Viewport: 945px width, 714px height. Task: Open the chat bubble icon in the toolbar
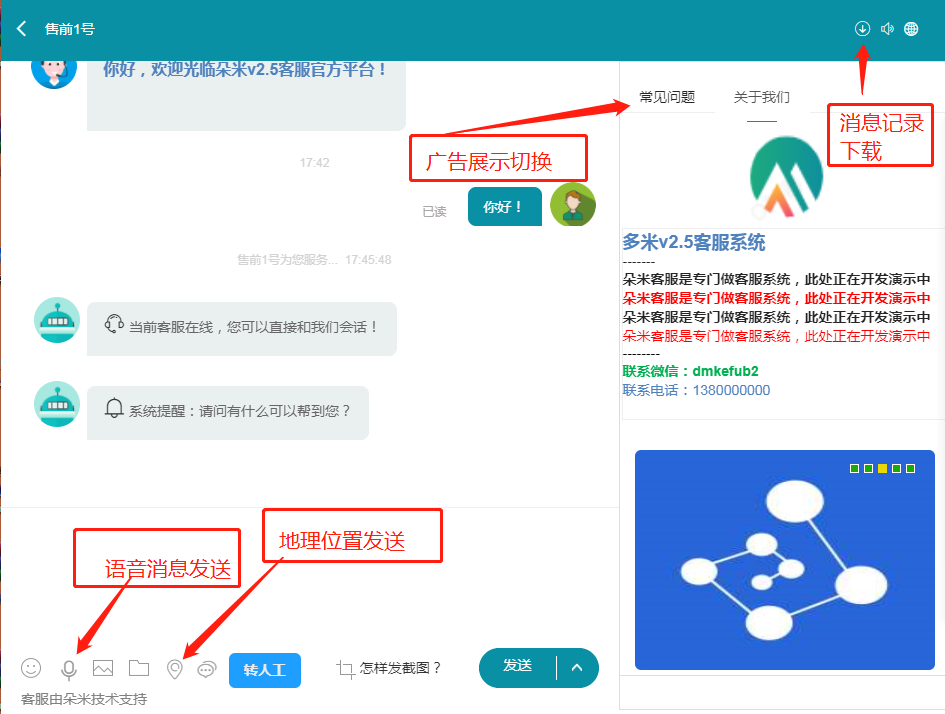(x=207, y=669)
